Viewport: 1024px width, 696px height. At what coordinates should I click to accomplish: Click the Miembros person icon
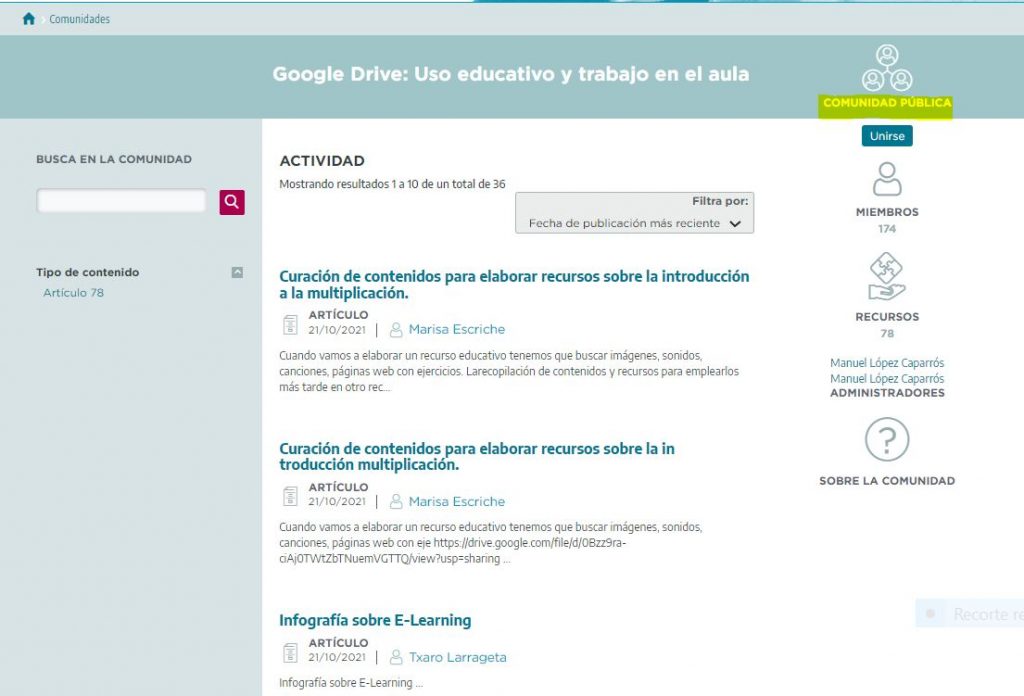coord(887,179)
